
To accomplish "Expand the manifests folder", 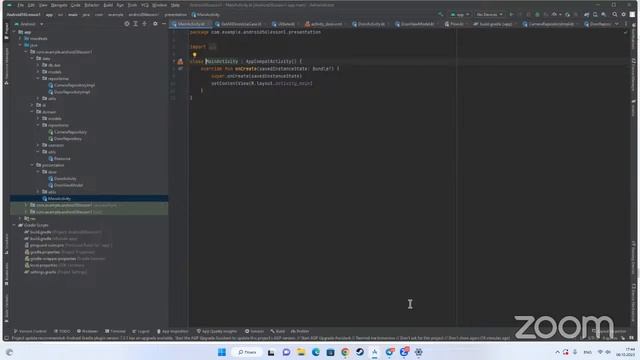I will pyautogui.click(x=20, y=38).
